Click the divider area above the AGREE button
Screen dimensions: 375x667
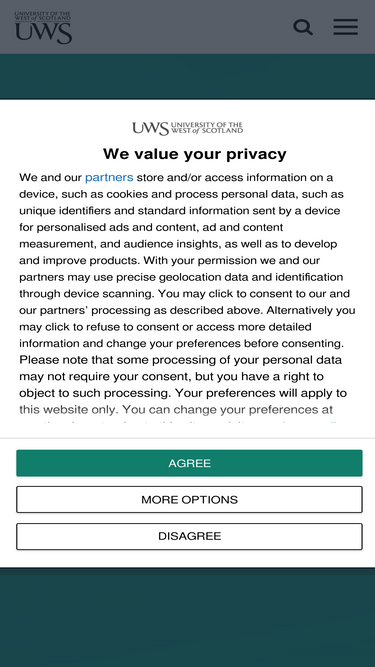tap(188, 438)
